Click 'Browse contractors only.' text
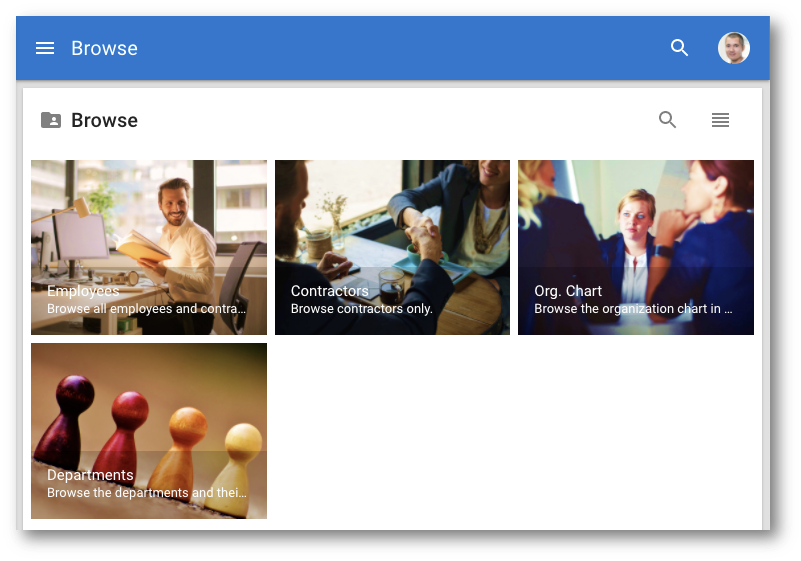Image resolution: width=801 pixels, height=561 pixels. pyautogui.click(x=362, y=309)
